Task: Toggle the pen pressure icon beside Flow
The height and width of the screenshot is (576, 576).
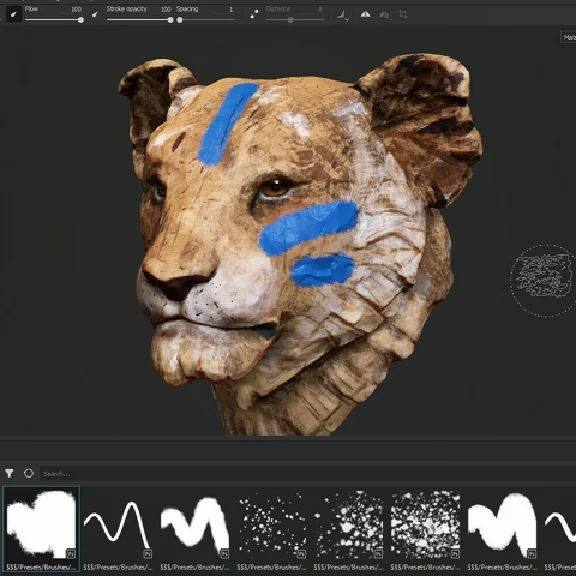Action: [14, 14]
